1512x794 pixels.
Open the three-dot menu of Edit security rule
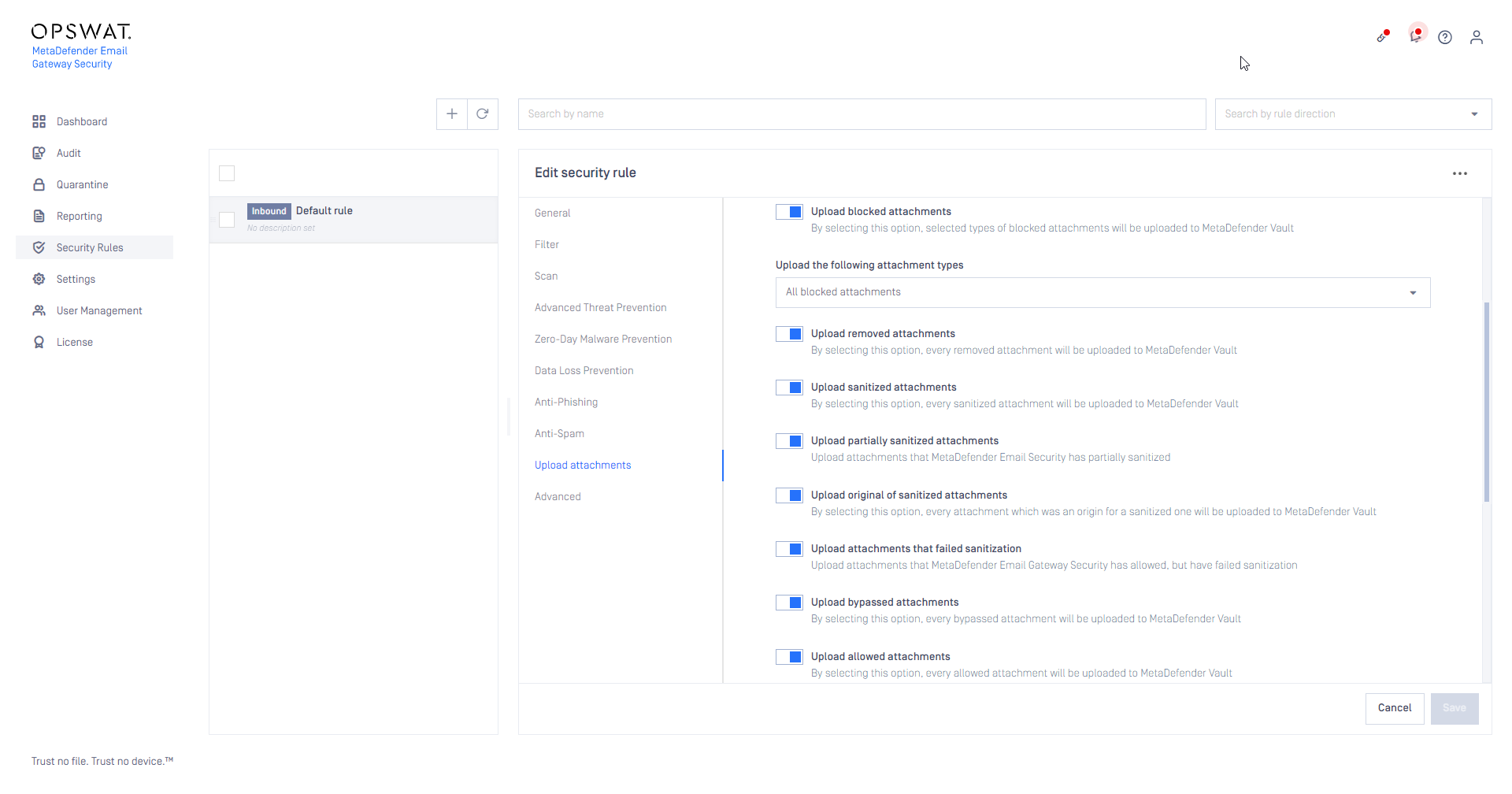1460,173
